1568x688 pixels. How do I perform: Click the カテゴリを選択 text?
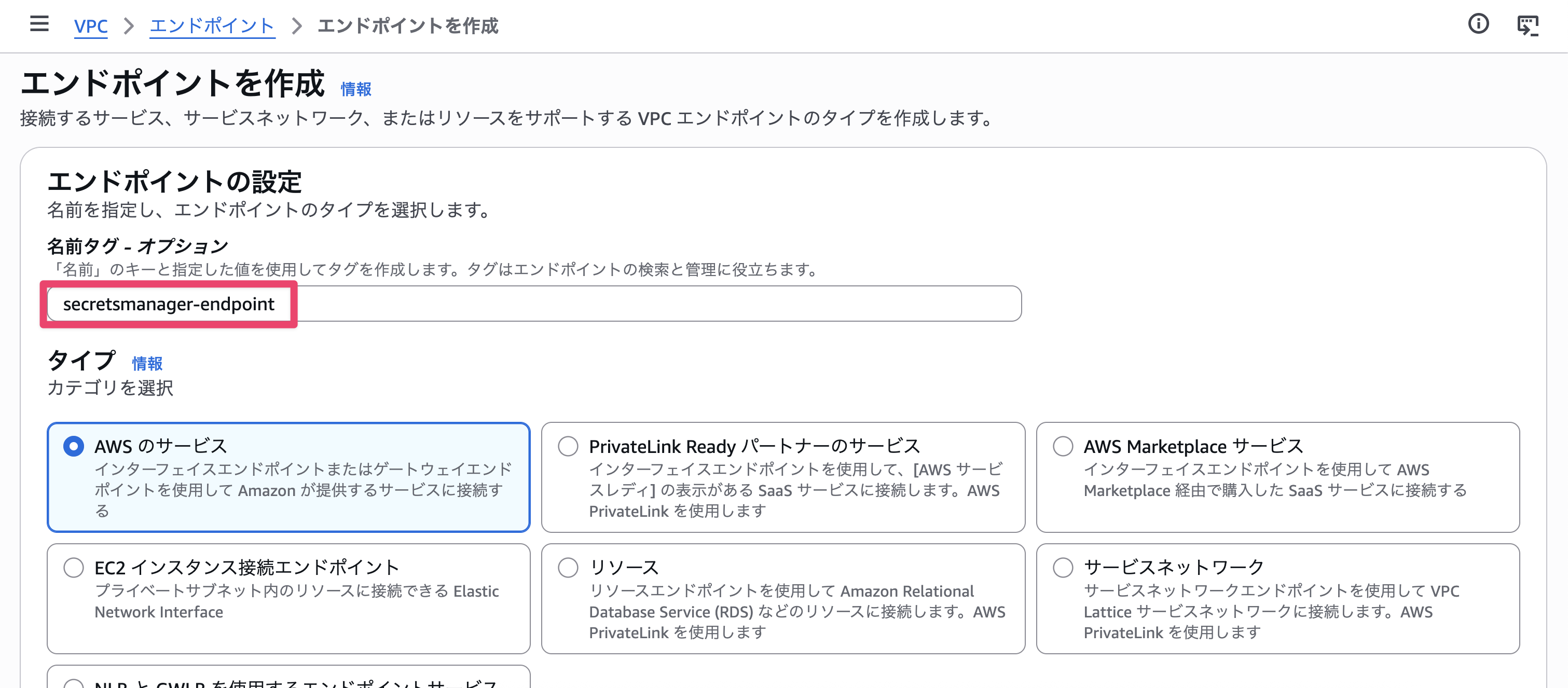coord(110,388)
